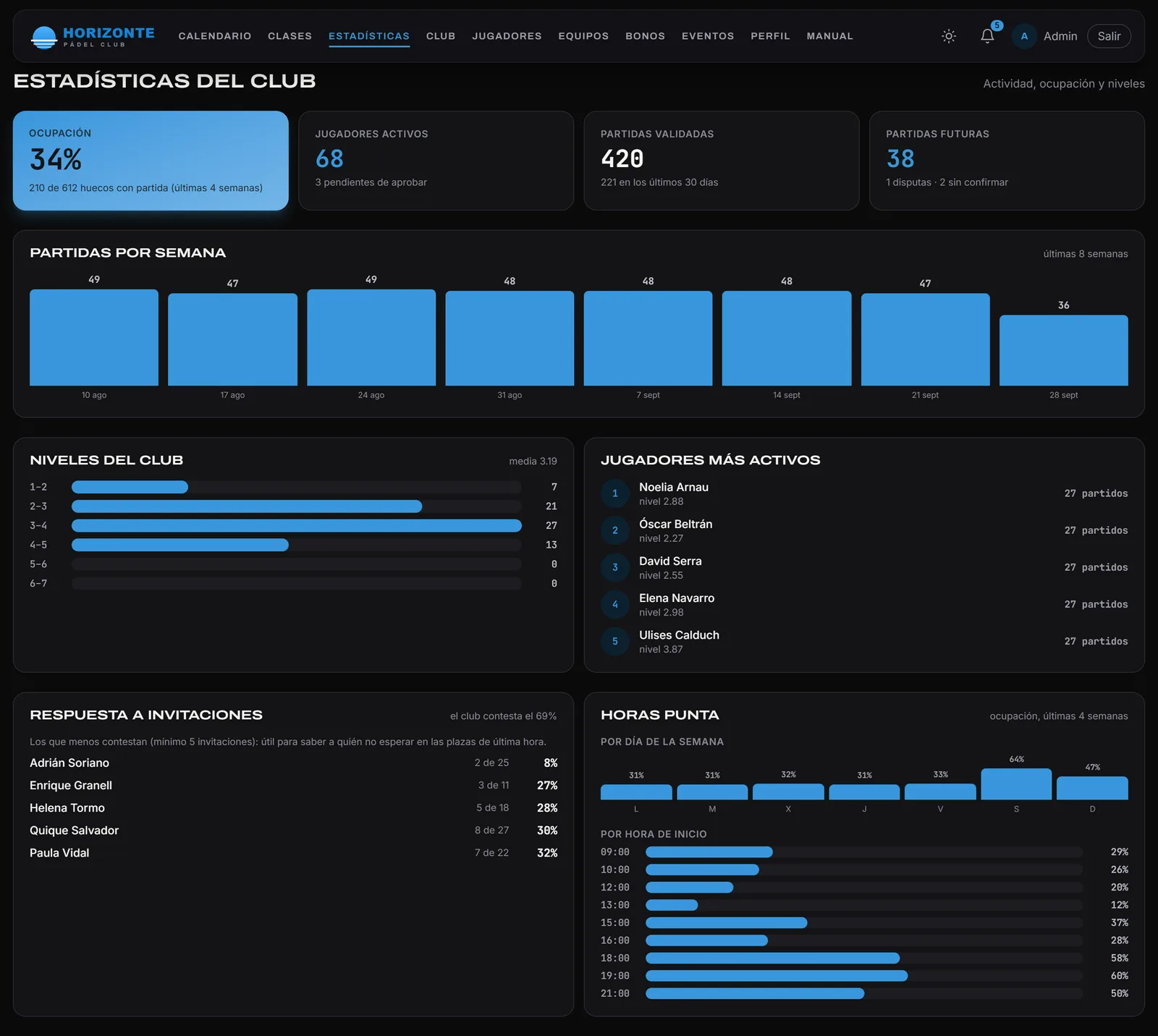Click the rank 2 badge beside Óscar Beltrán
This screenshot has height=1036, width=1158.
(615, 530)
